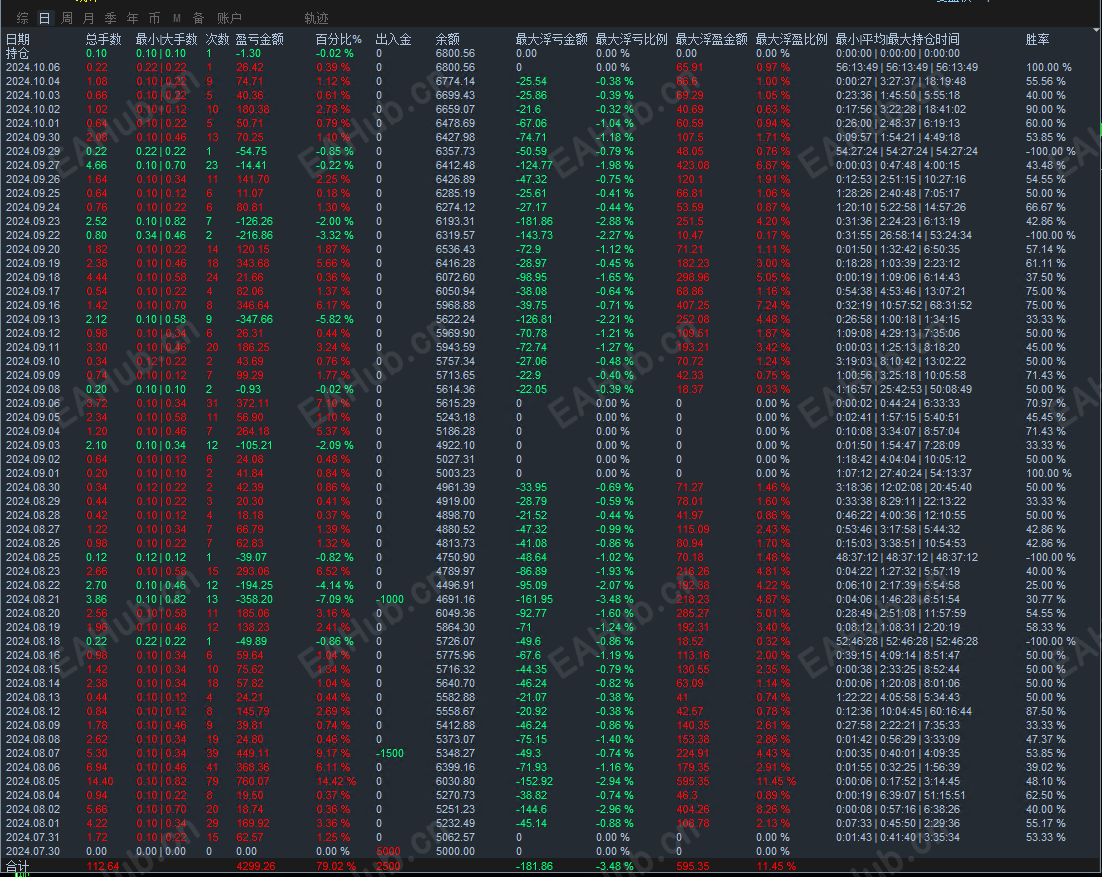1102x877 pixels.
Task: Click the 449.11 profit on 2024.08.07
Action: 253,753
